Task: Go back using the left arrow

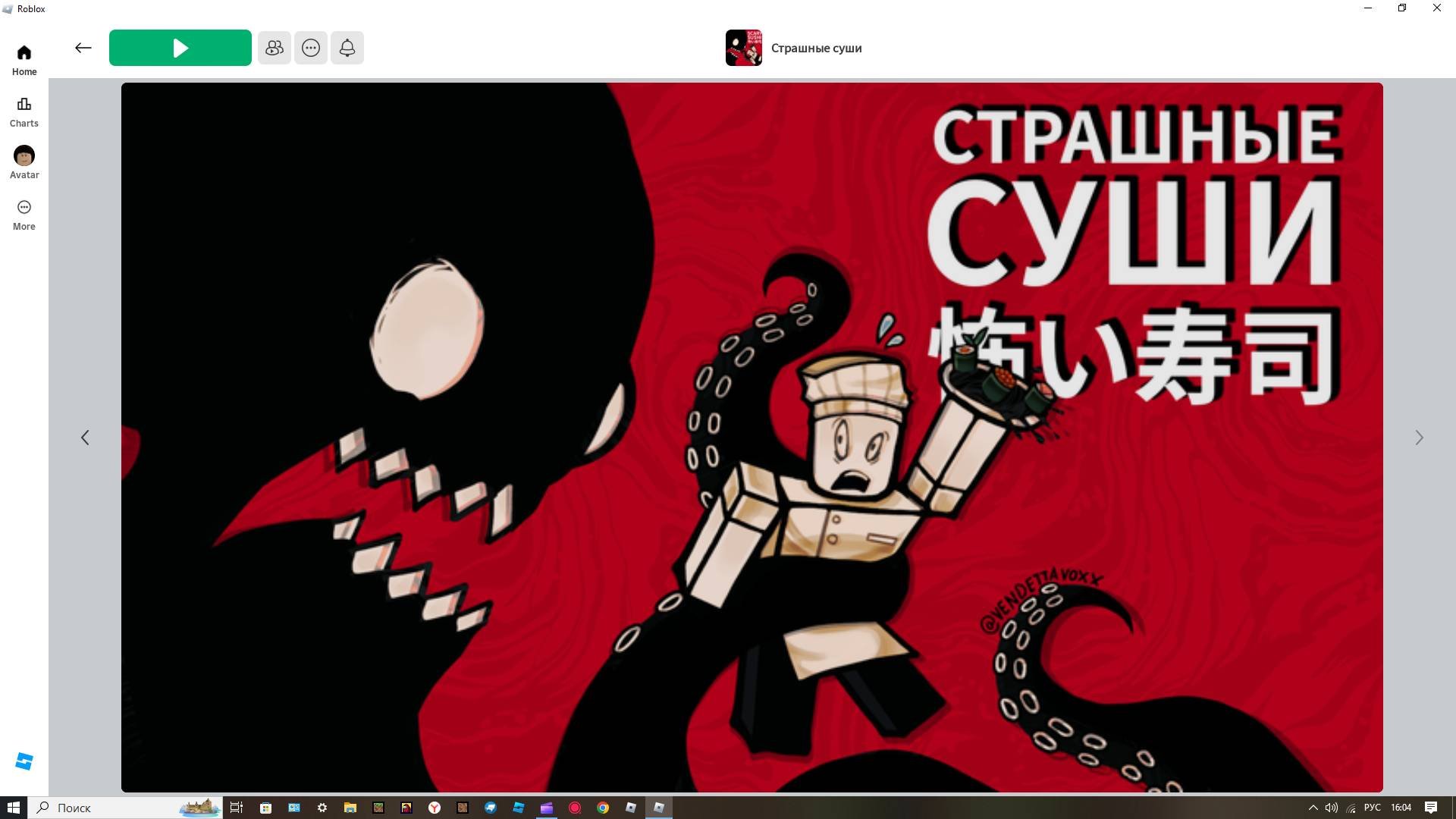Action: 83,48
